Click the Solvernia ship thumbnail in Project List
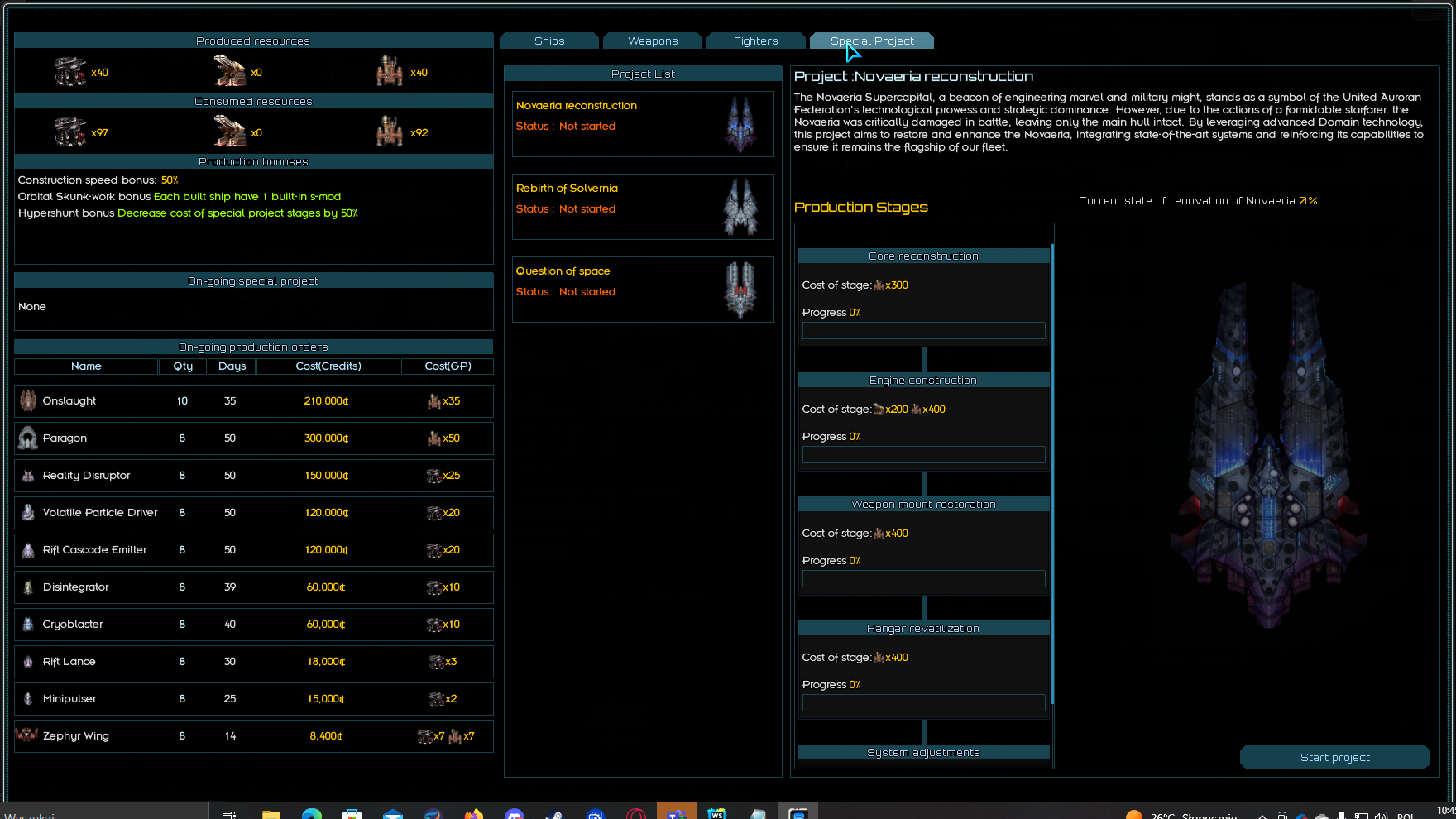The width and height of the screenshot is (1456, 819). (x=740, y=207)
